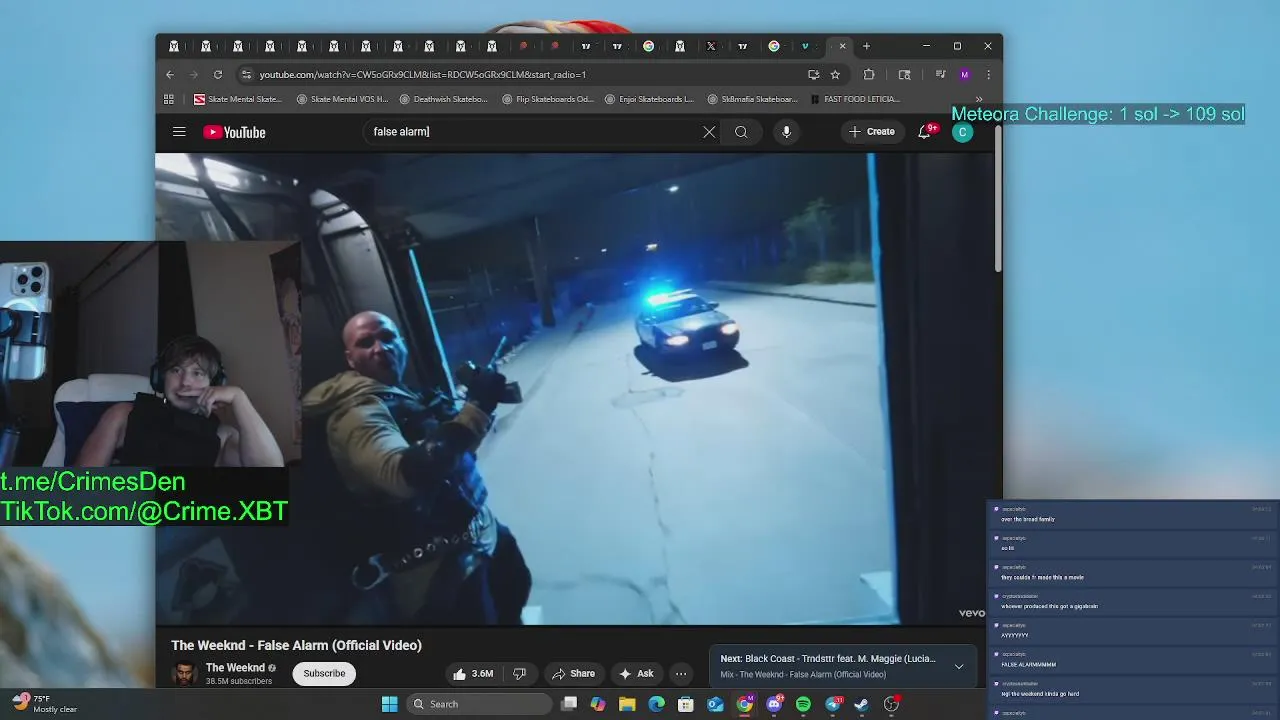Open Discord from the taskbar
1280x720 pixels.
(x=774, y=704)
